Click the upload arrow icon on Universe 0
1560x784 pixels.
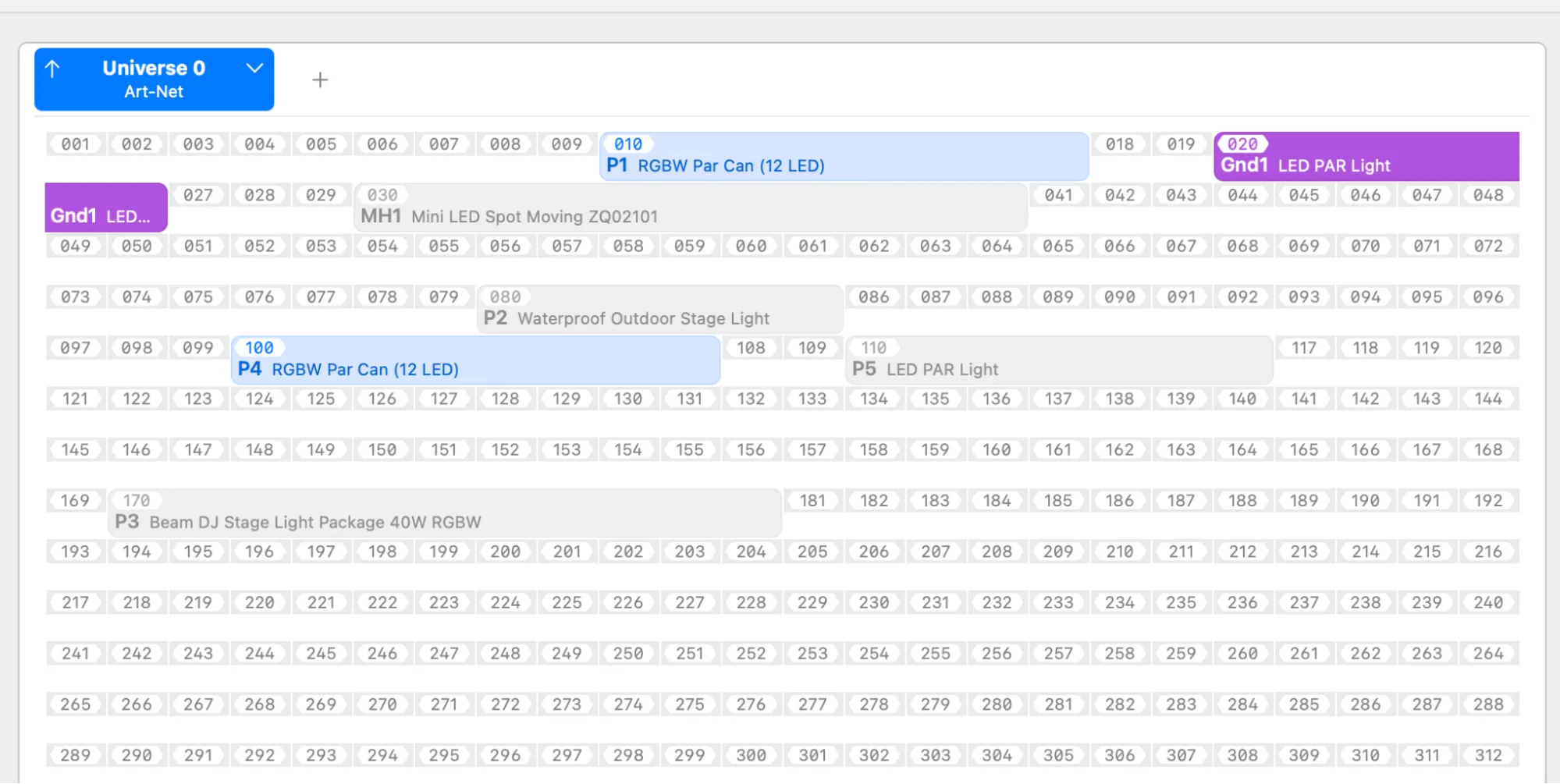click(x=53, y=69)
